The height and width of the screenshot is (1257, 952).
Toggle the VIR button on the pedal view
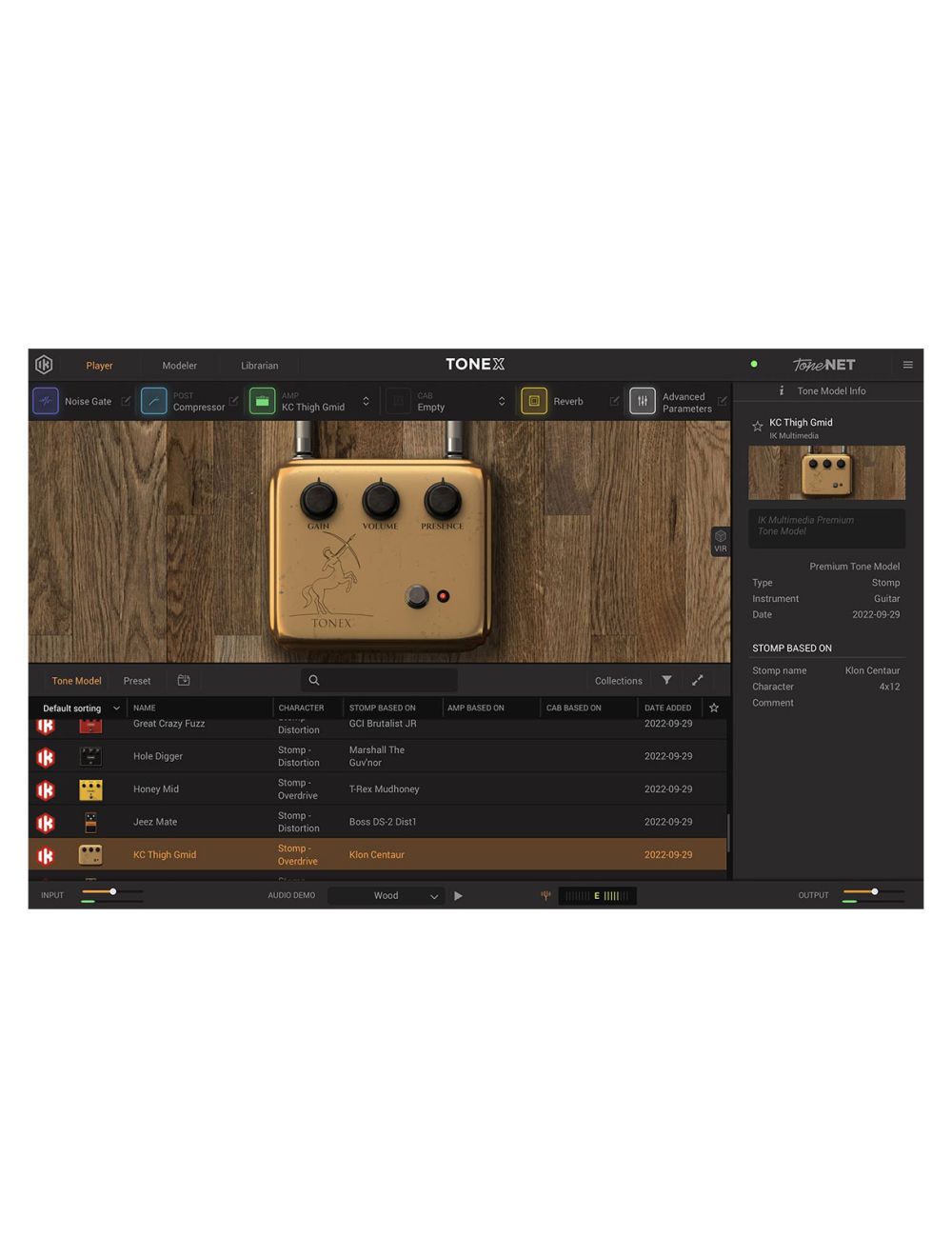click(x=721, y=541)
